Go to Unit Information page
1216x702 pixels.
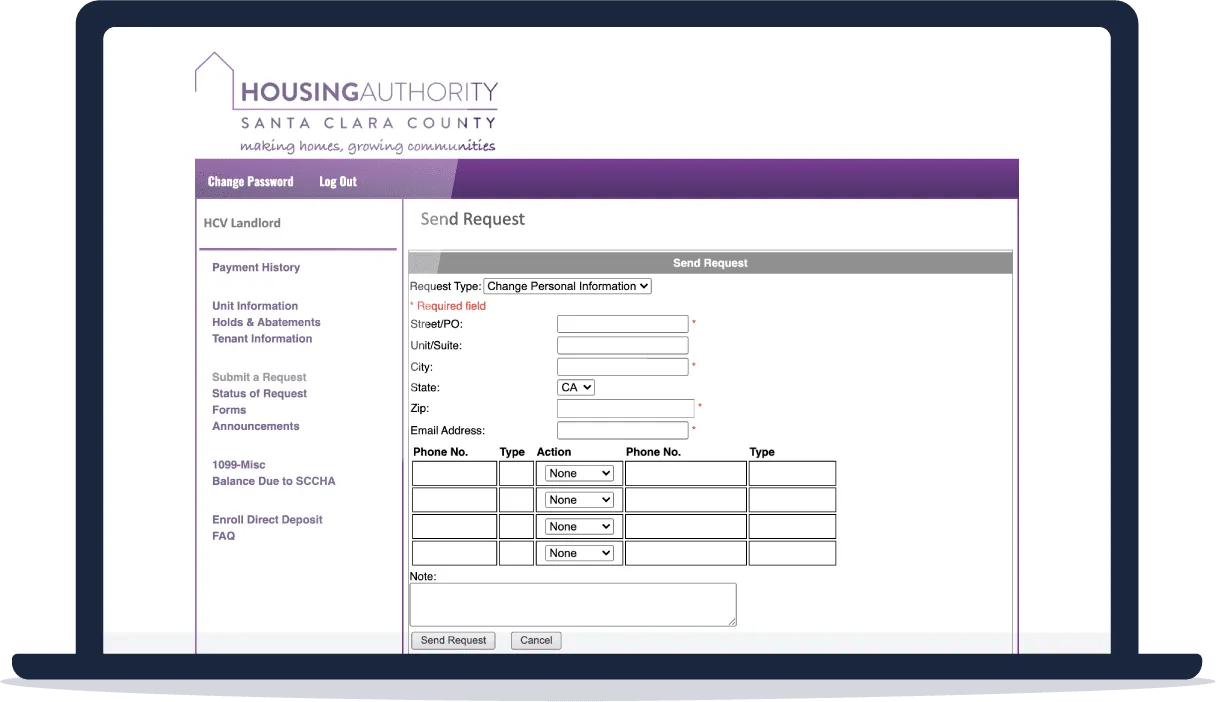(255, 306)
